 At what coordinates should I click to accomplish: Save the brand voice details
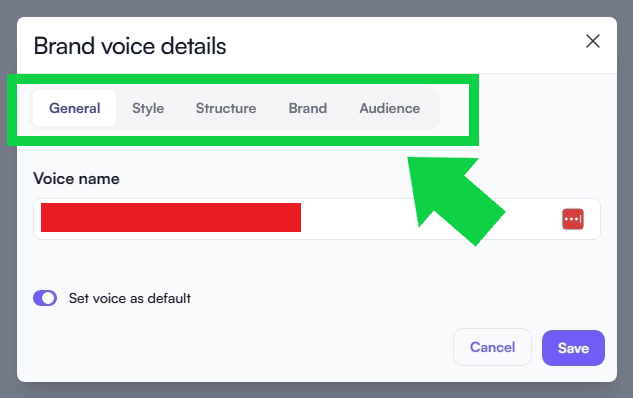click(573, 348)
